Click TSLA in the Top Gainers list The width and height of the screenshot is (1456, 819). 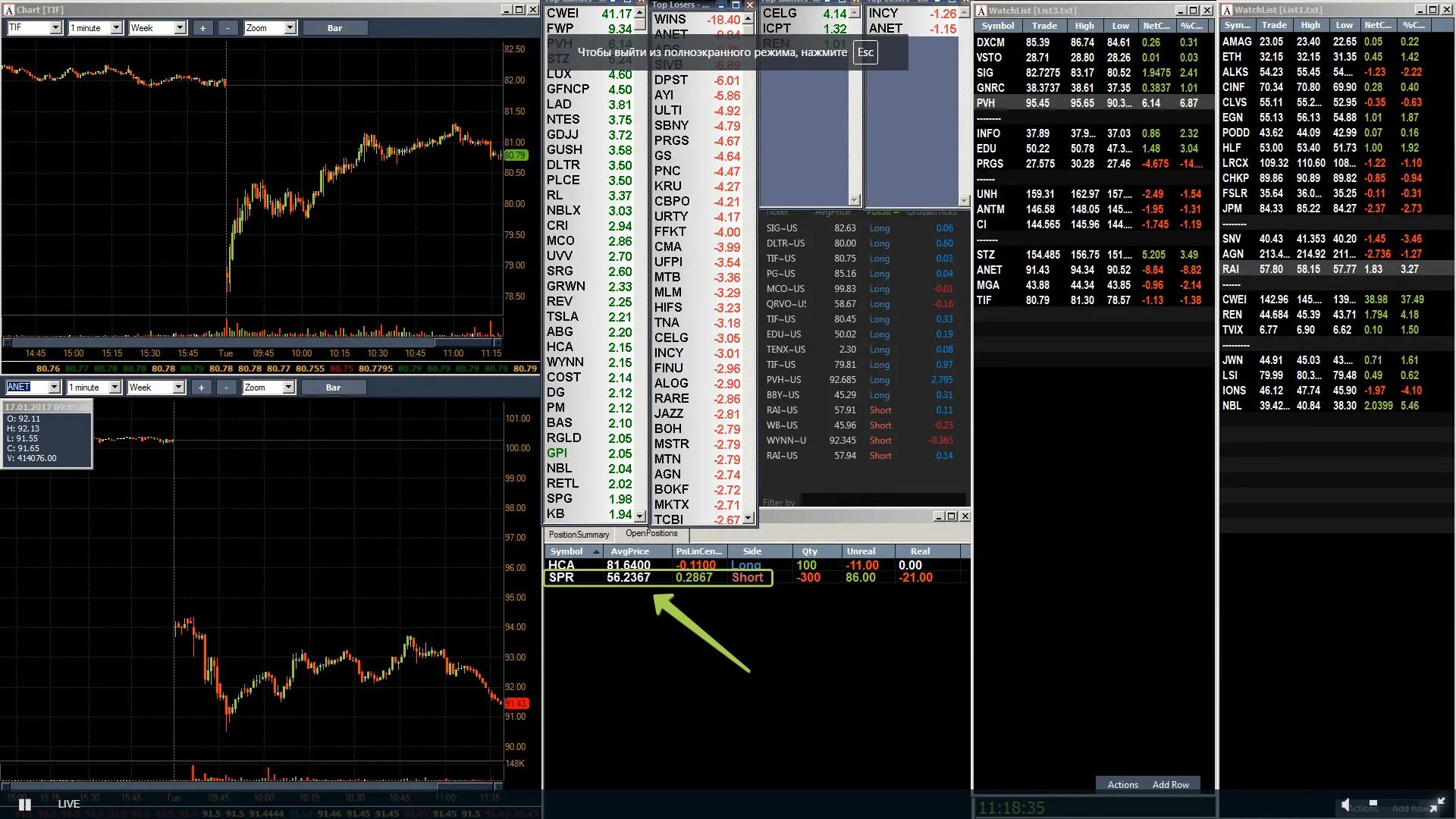[589, 317]
